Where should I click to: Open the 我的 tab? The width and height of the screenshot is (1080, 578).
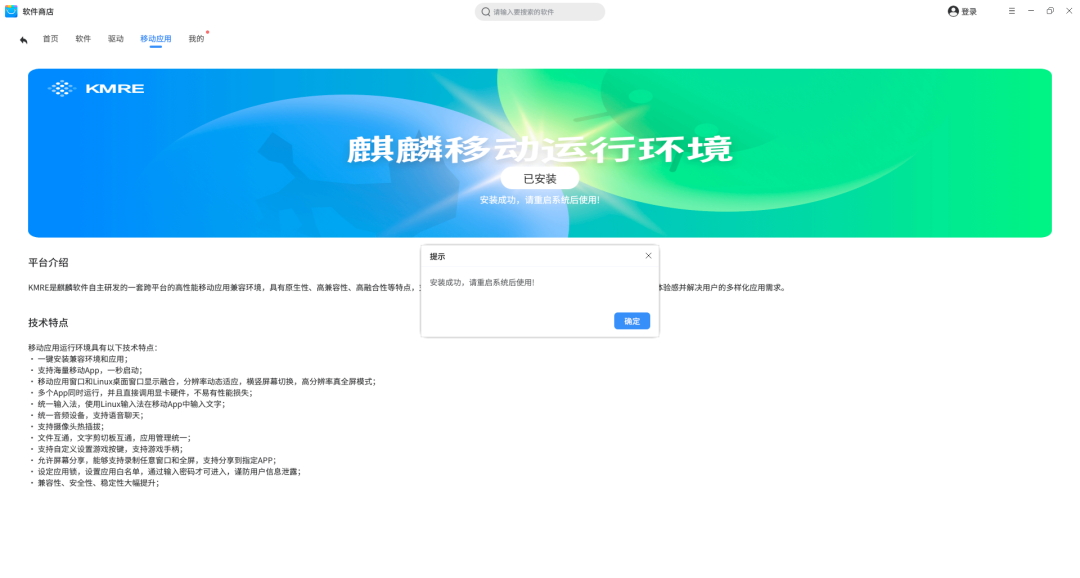[x=196, y=39]
